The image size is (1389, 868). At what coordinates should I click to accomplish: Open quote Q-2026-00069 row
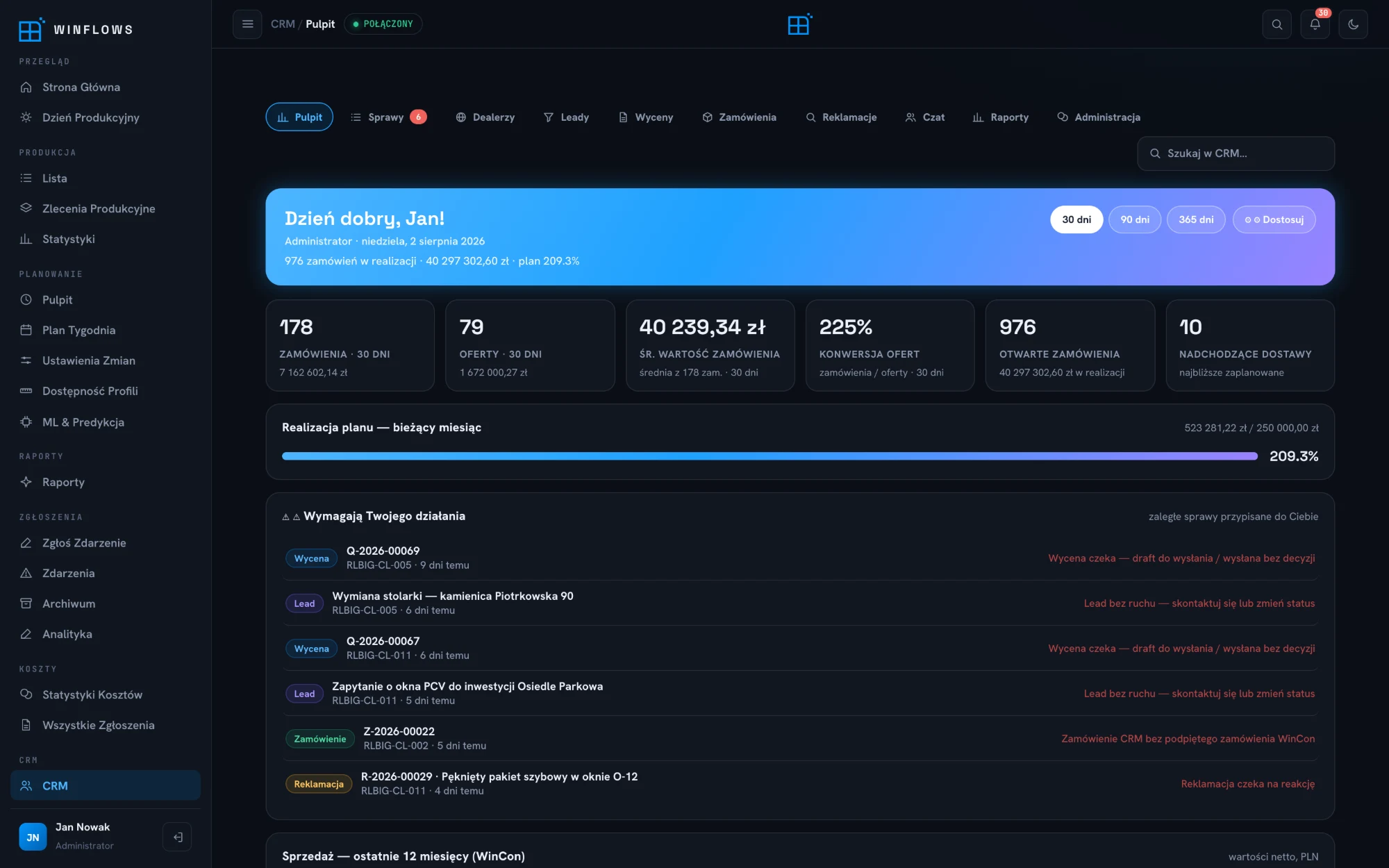(x=800, y=558)
